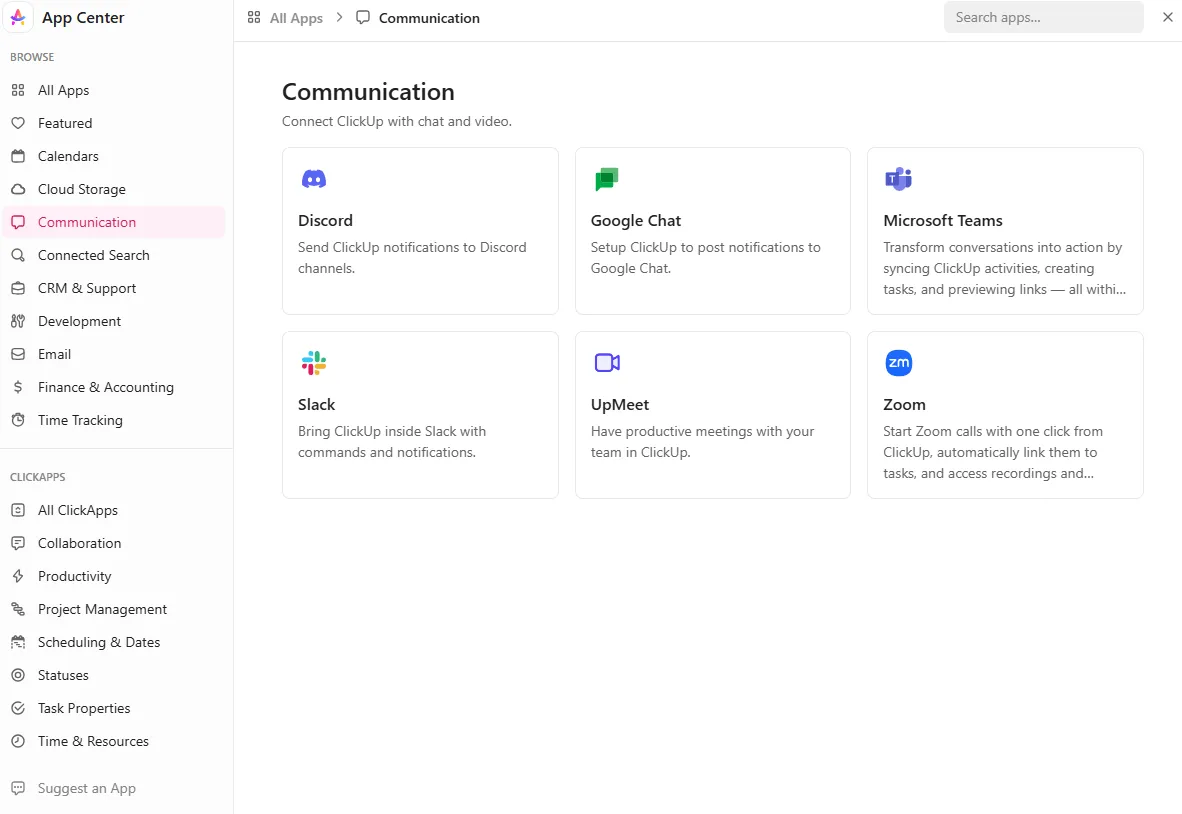Click the Finance & Accounting dollar icon
This screenshot has width=1182, height=814.
tap(18, 387)
